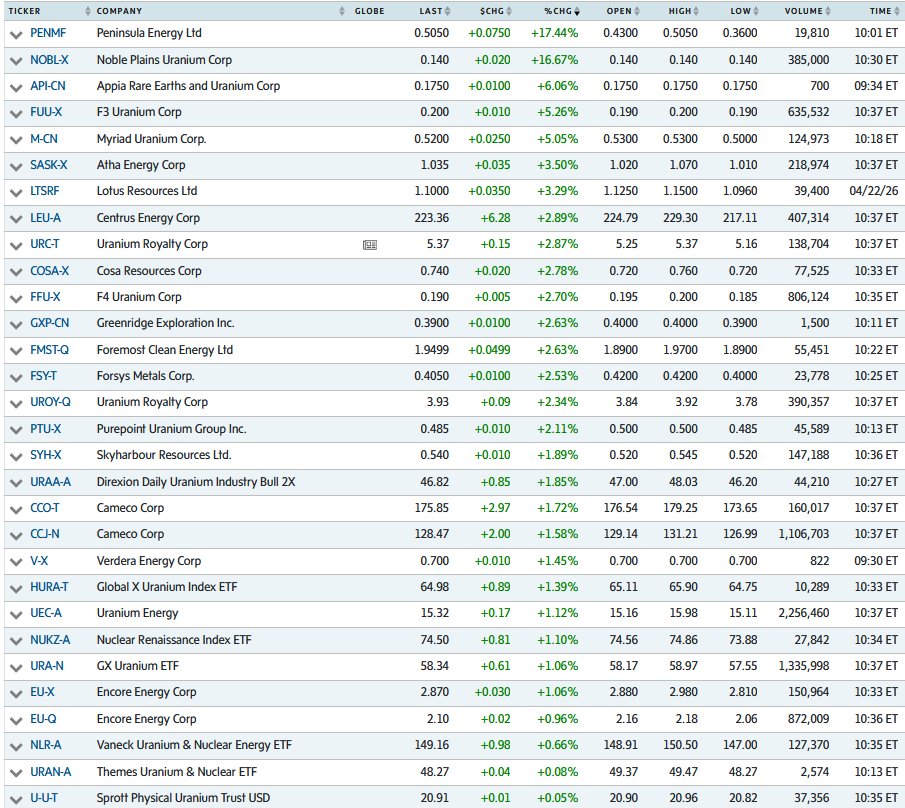Expand the GXP-CN row chevron
905x808 pixels.
pos(16,324)
